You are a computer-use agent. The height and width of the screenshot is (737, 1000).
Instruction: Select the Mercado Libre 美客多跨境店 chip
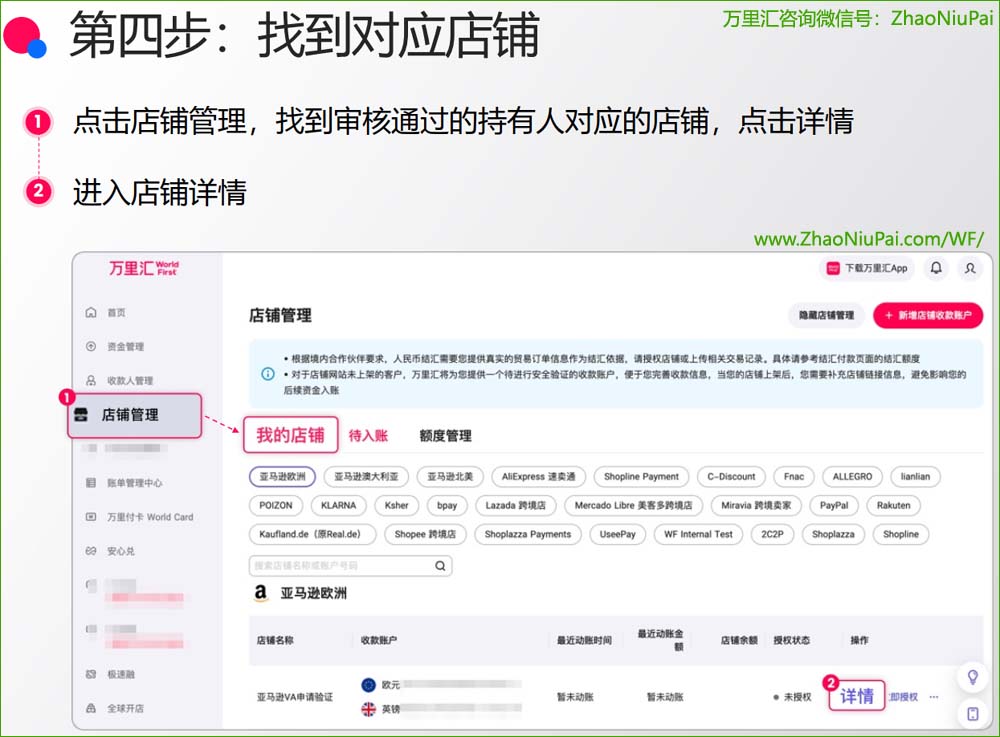(x=633, y=505)
